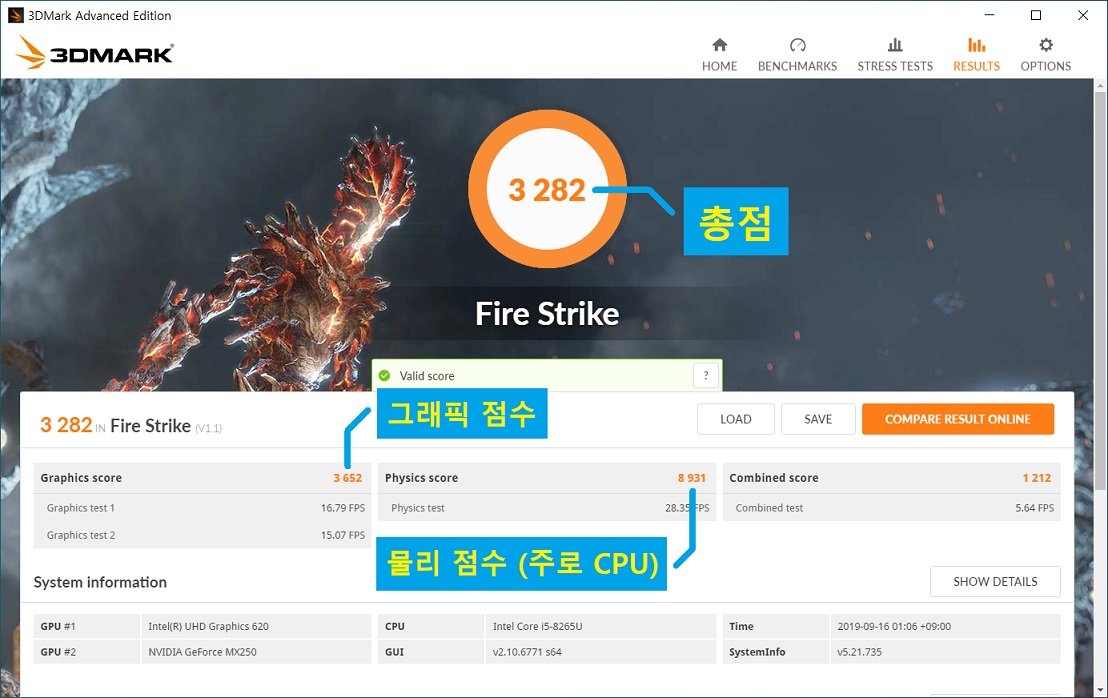
Task: Click the 3DMark title bar app icon
Action: 15,15
